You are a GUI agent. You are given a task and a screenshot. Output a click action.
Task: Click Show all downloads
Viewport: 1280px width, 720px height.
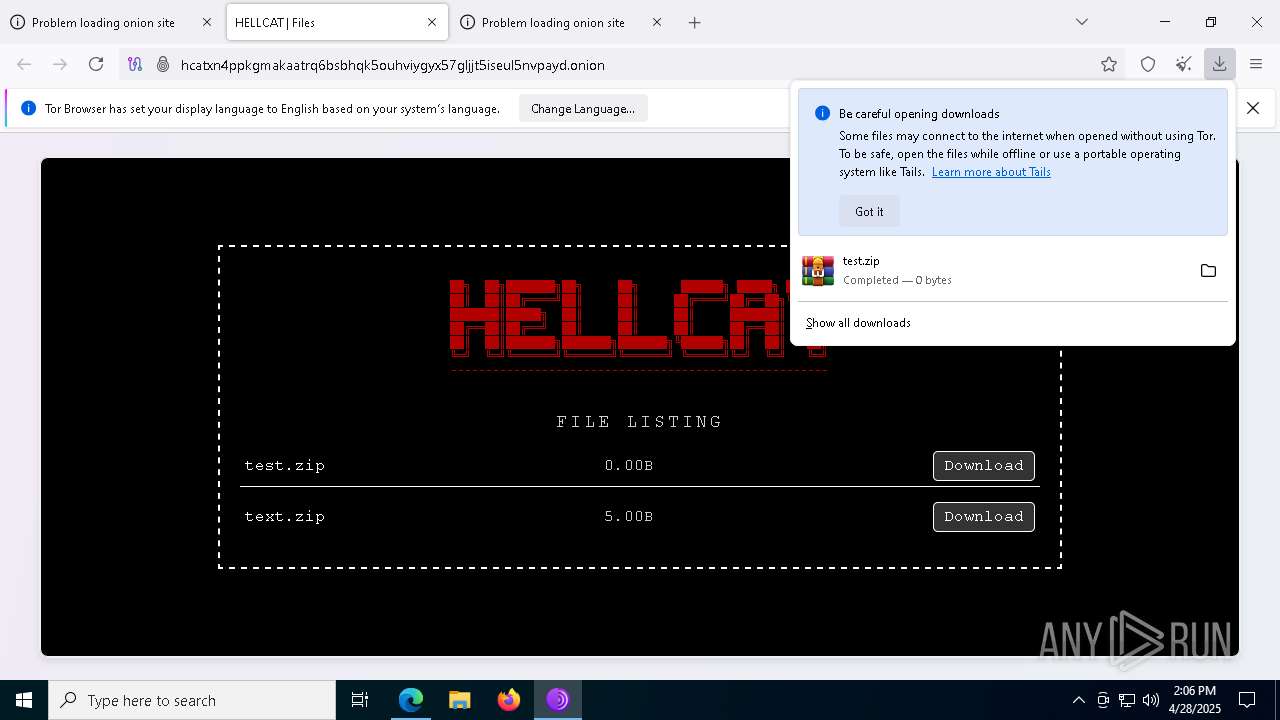tap(858, 323)
